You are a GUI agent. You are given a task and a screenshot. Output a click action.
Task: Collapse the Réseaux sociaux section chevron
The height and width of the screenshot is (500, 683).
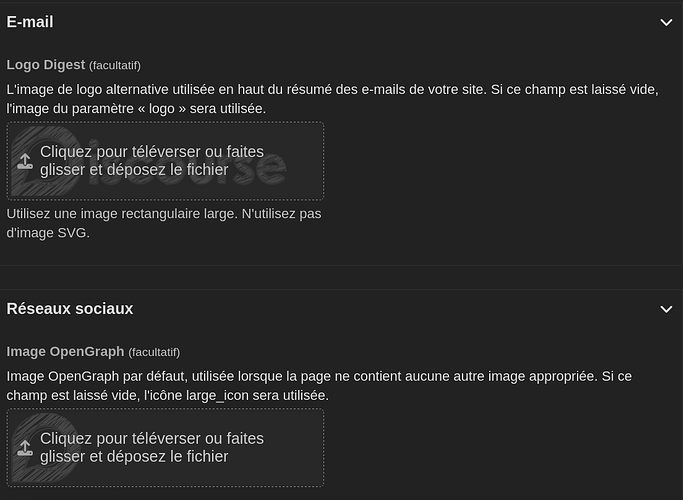tap(666, 310)
